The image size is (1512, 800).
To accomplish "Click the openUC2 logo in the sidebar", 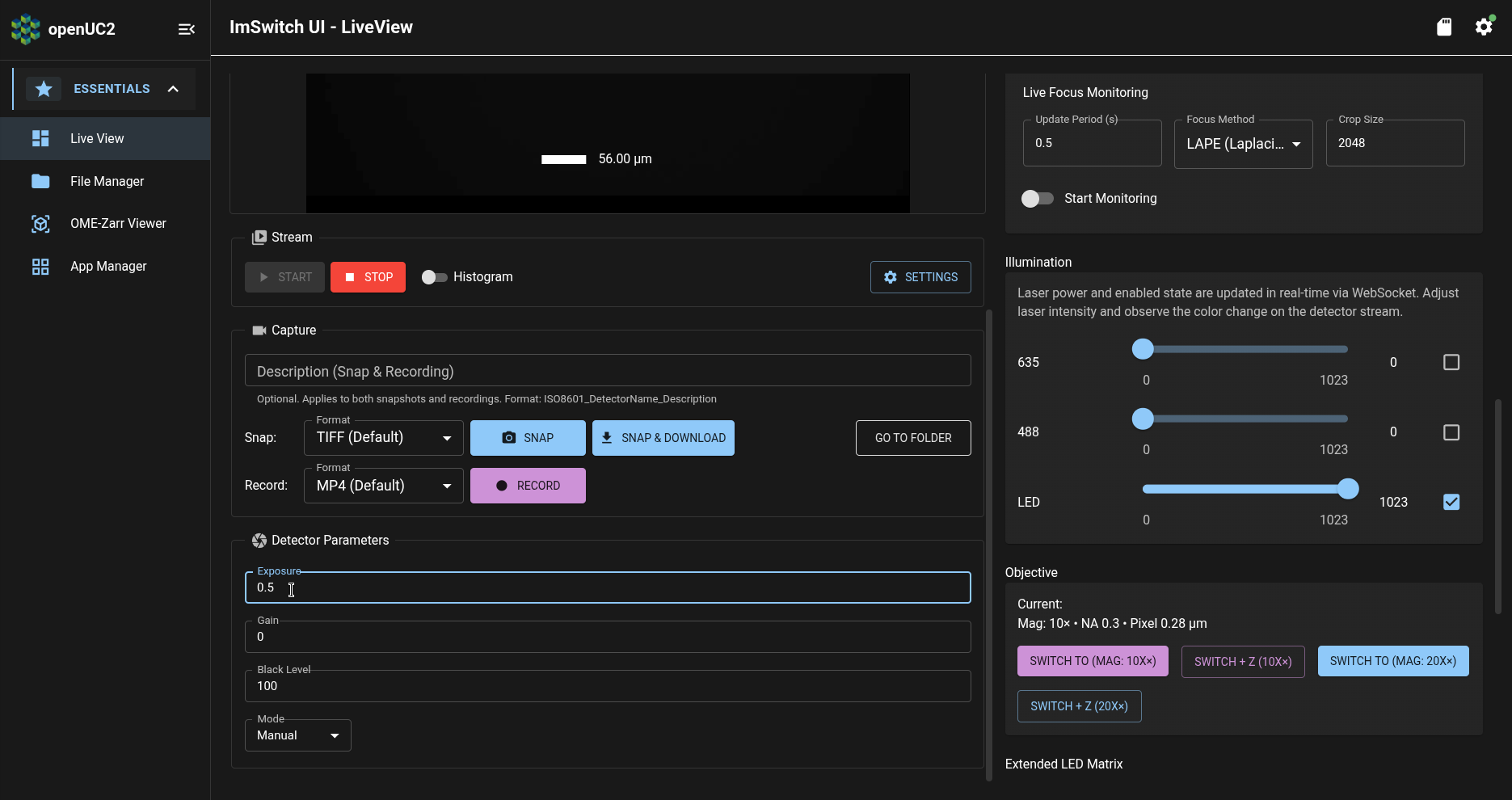I will pyautogui.click(x=25, y=28).
